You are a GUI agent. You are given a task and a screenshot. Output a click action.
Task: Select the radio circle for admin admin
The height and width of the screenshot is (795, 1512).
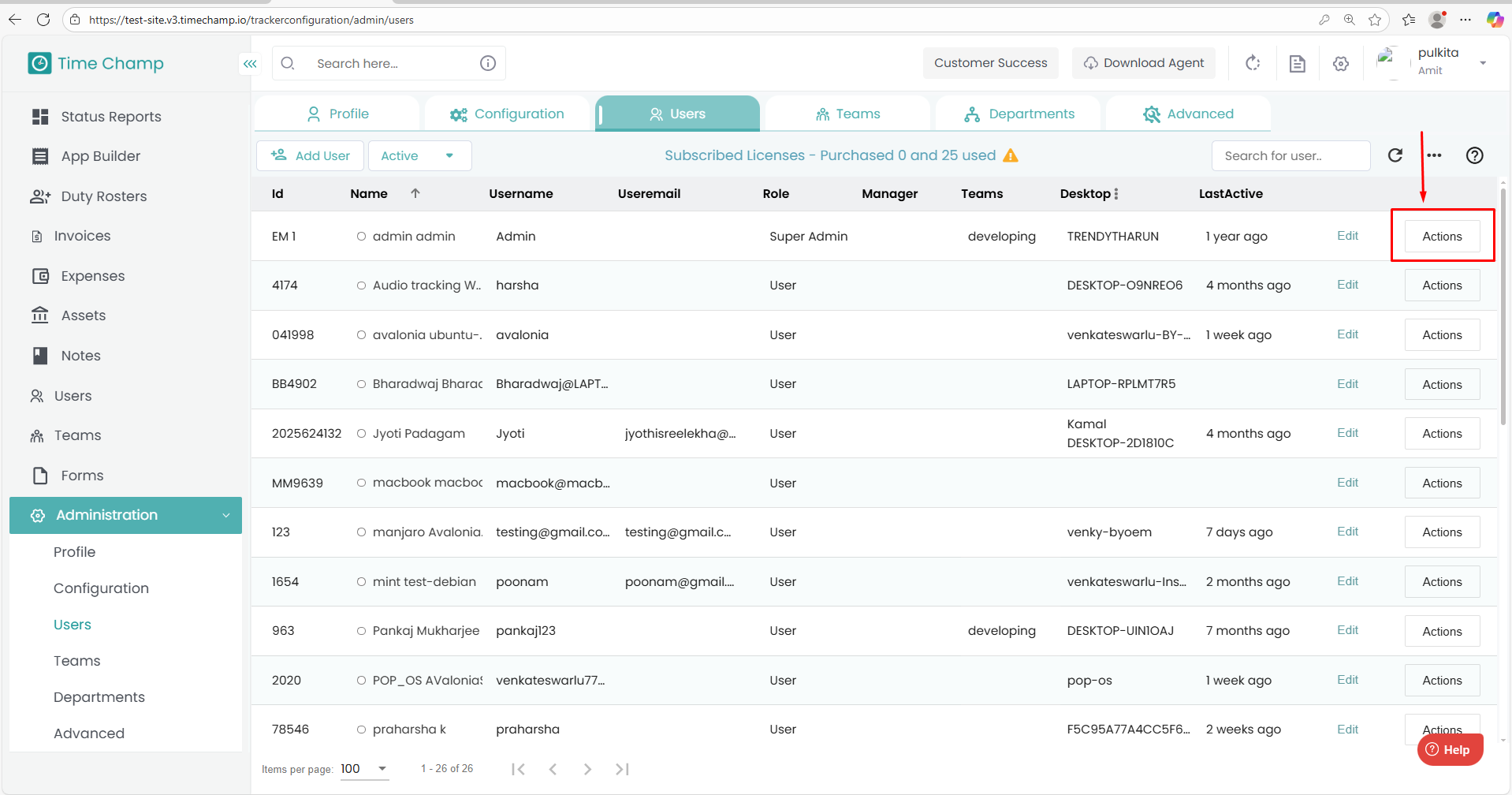tap(361, 237)
